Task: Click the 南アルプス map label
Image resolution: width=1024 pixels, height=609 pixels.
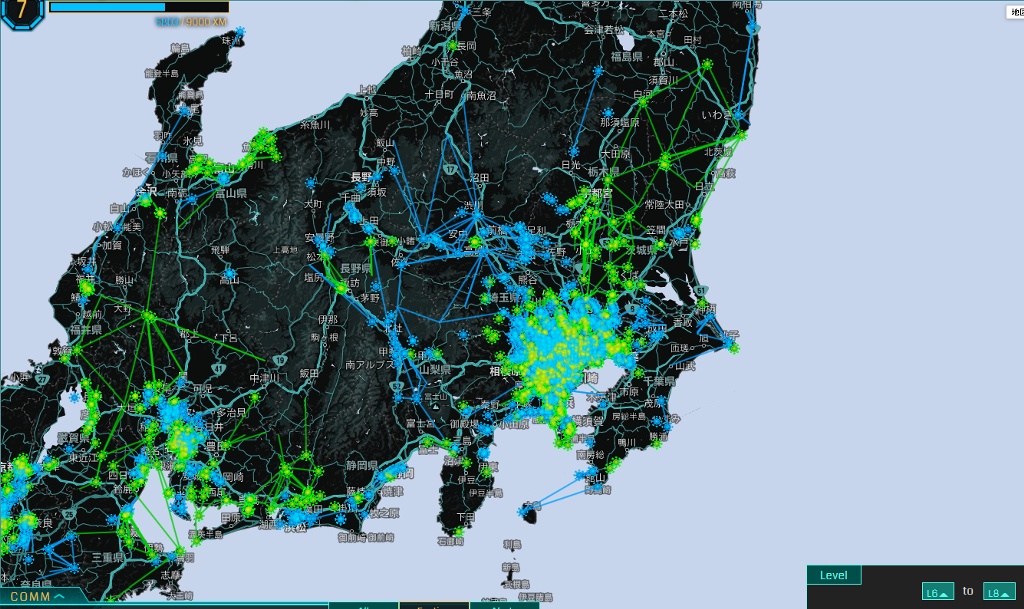Action: [x=370, y=365]
